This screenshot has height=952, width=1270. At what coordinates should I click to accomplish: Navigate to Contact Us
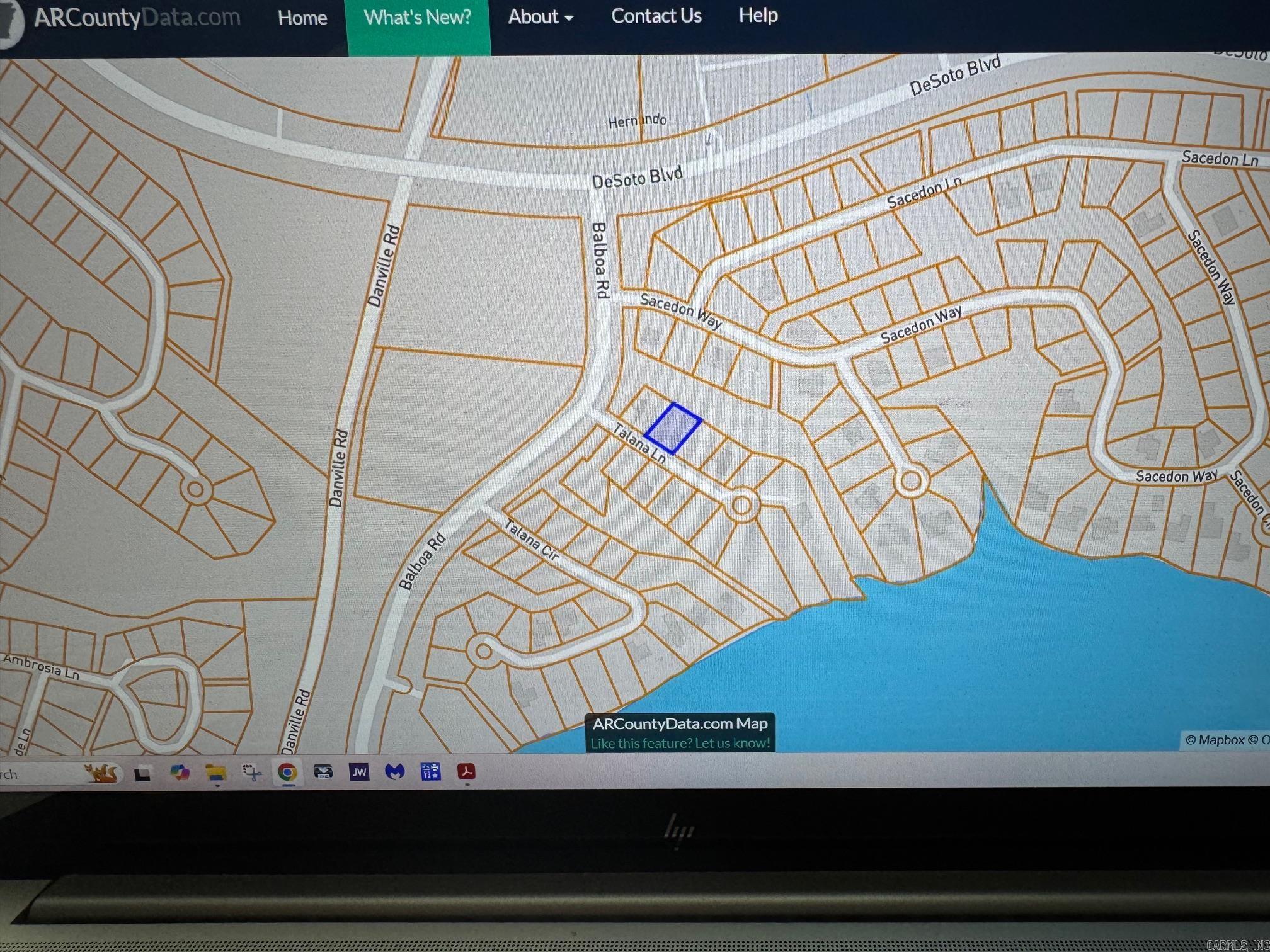(656, 16)
